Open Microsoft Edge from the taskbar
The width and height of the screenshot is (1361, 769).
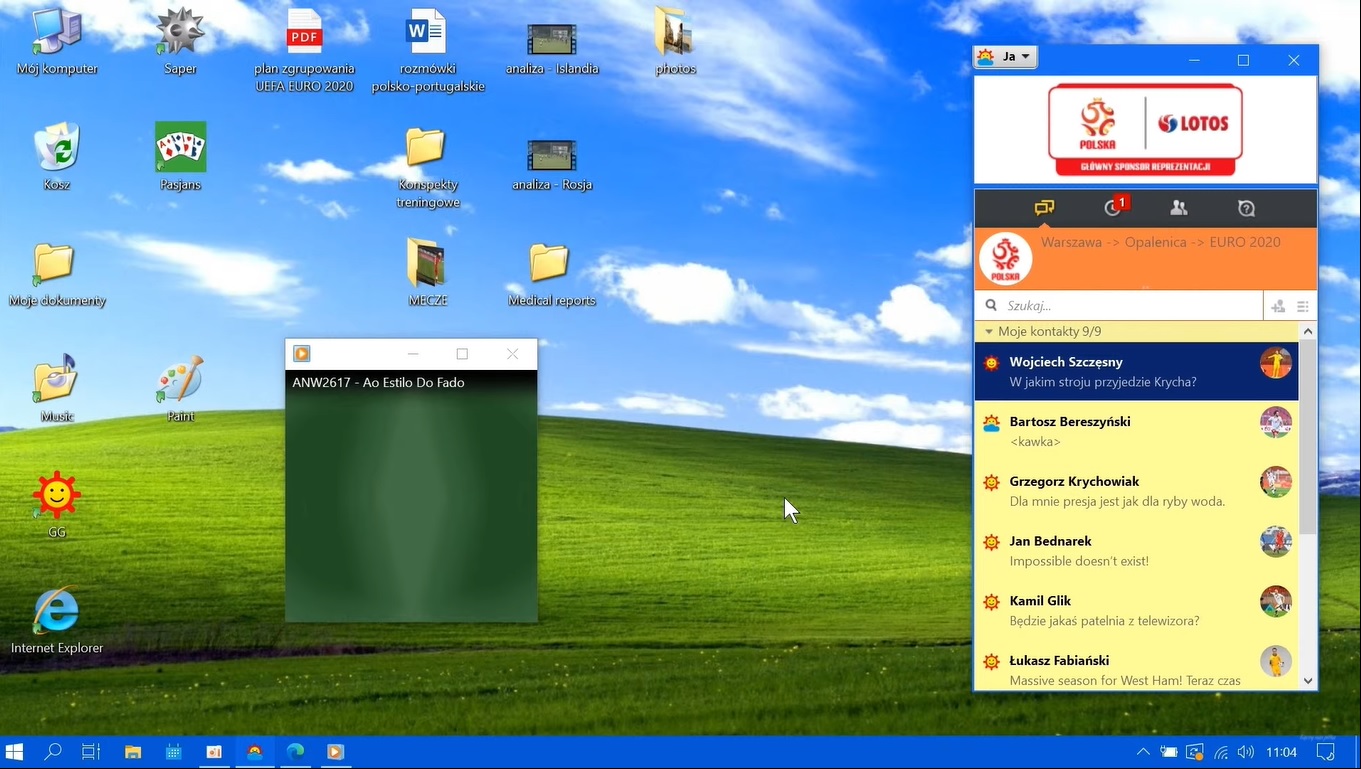coord(295,752)
